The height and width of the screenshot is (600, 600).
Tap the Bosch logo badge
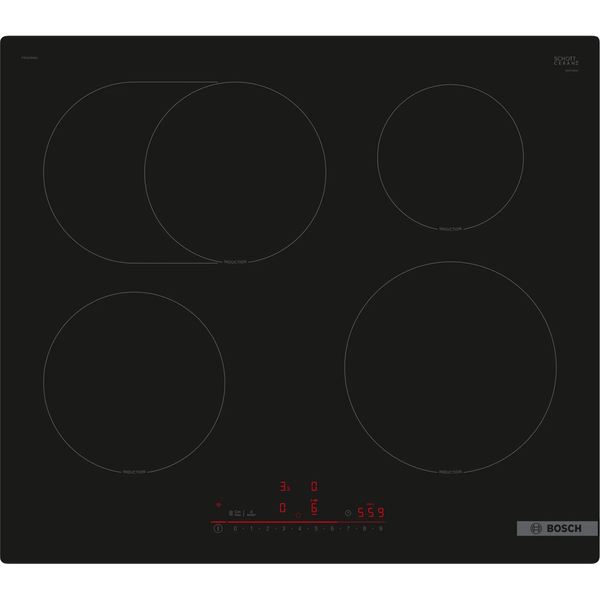click(556, 528)
